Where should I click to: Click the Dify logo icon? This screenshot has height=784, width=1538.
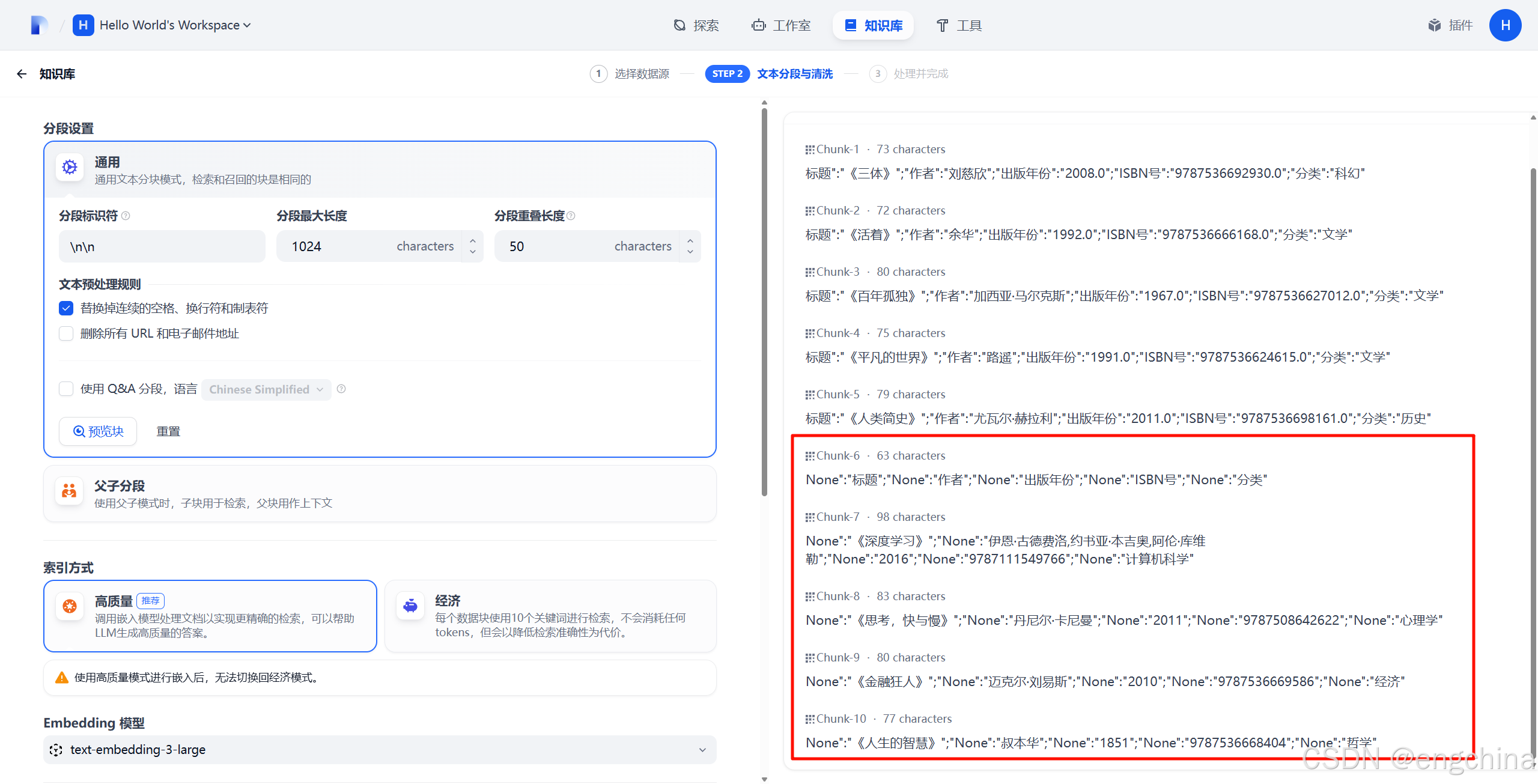[38, 25]
